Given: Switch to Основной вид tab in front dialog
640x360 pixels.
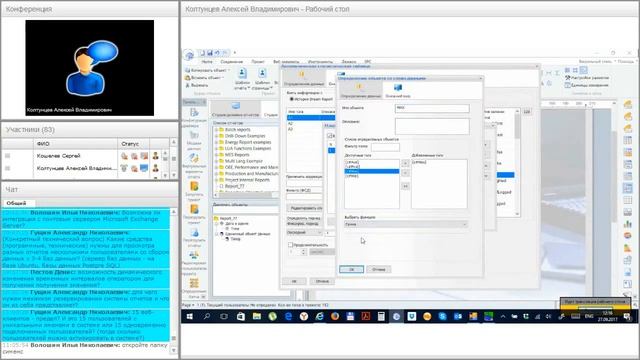Looking at the screenshot, I should click(398, 91).
